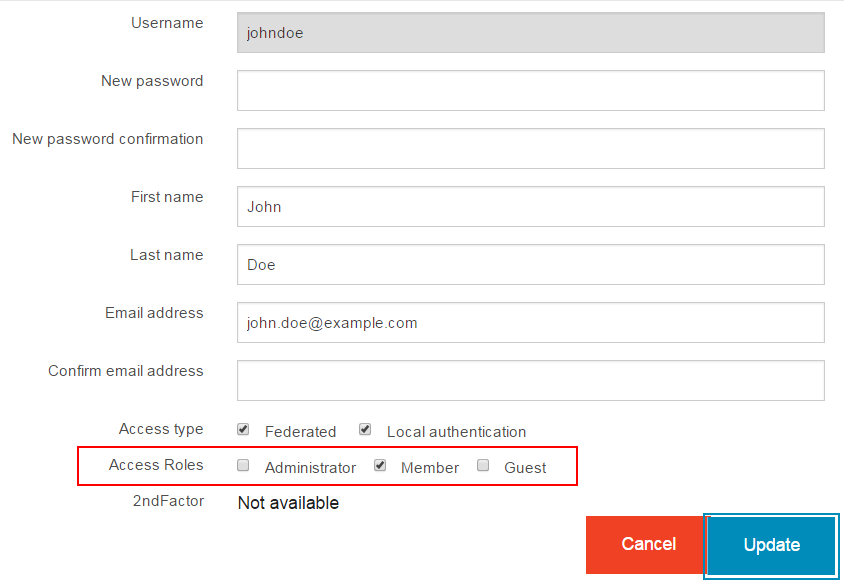The image size is (844, 582).
Task: Click the 2ndFactor 'Not available' text
Action: coord(289,503)
